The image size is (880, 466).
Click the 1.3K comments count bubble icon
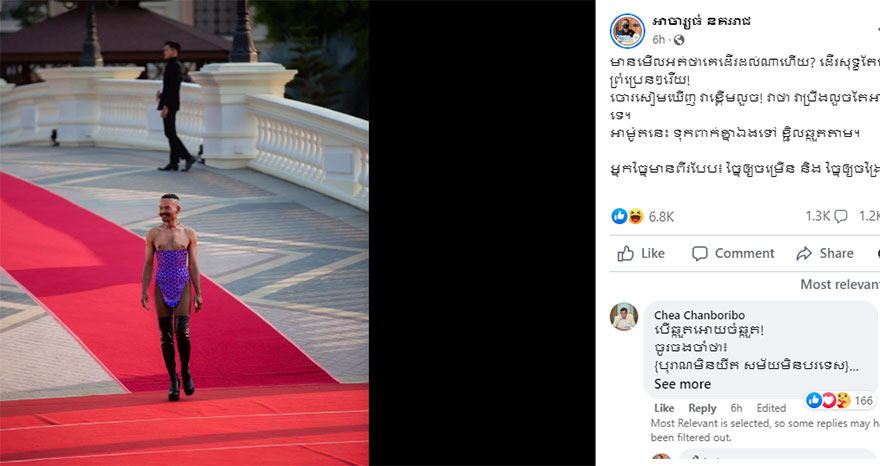tap(841, 216)
